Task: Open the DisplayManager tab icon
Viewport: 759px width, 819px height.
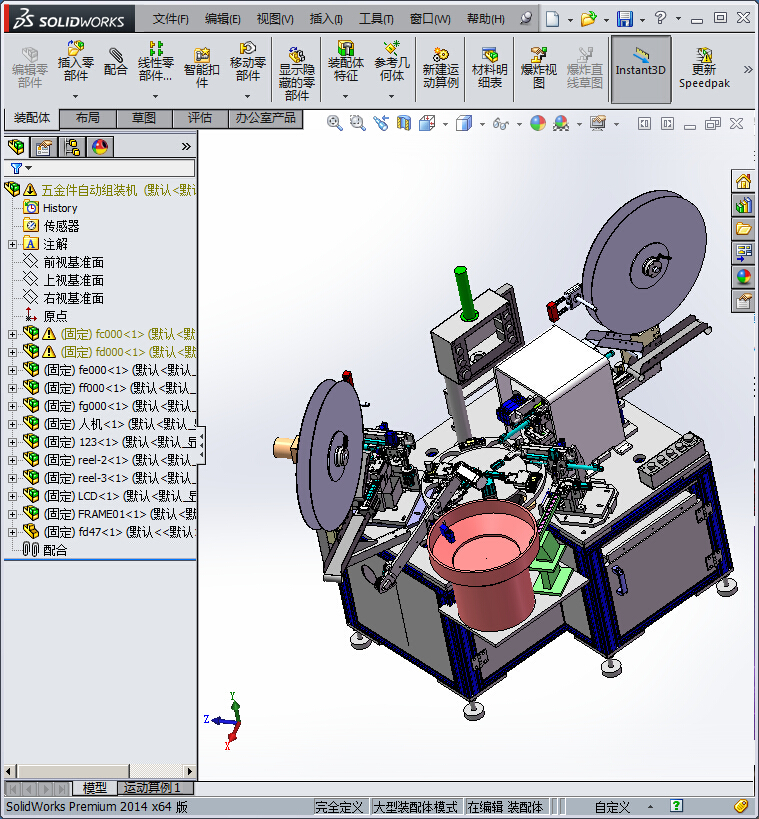Action: click(100, 147)
